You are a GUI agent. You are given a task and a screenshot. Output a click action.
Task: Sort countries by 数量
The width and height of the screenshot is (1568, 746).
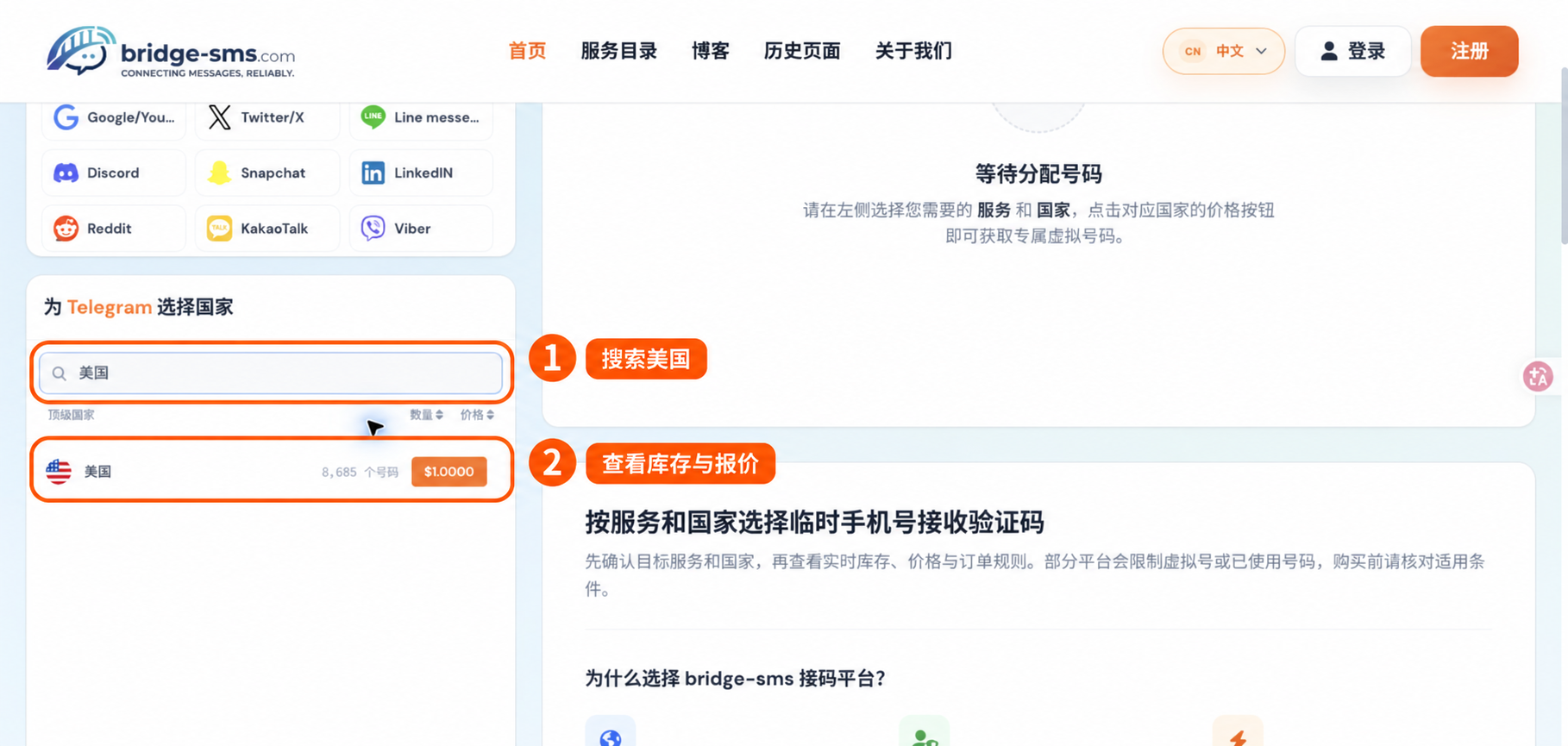point(426,415)
